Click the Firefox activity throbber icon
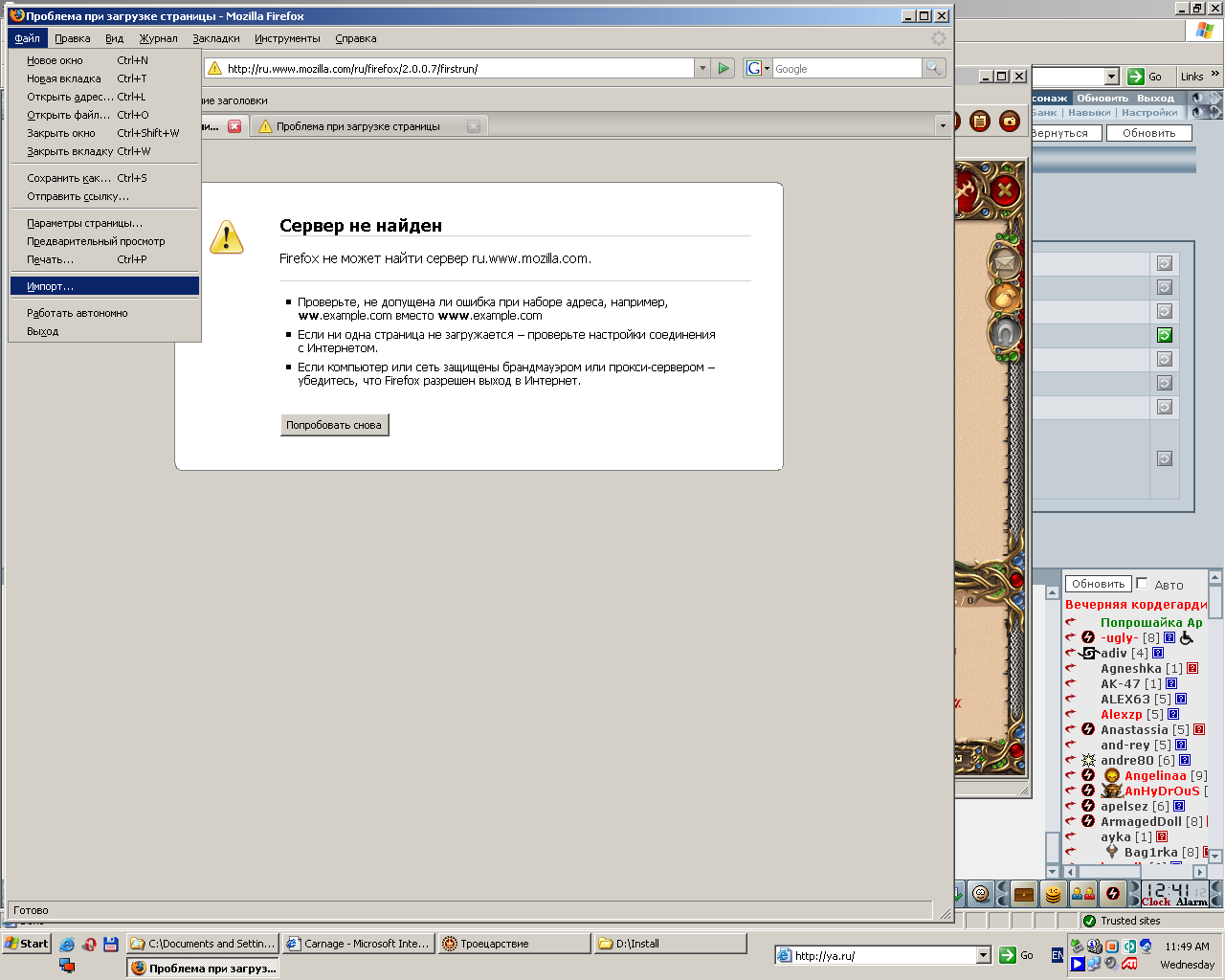The height and width of the screenshot is (980, 1225). click(x=939, y=38)
